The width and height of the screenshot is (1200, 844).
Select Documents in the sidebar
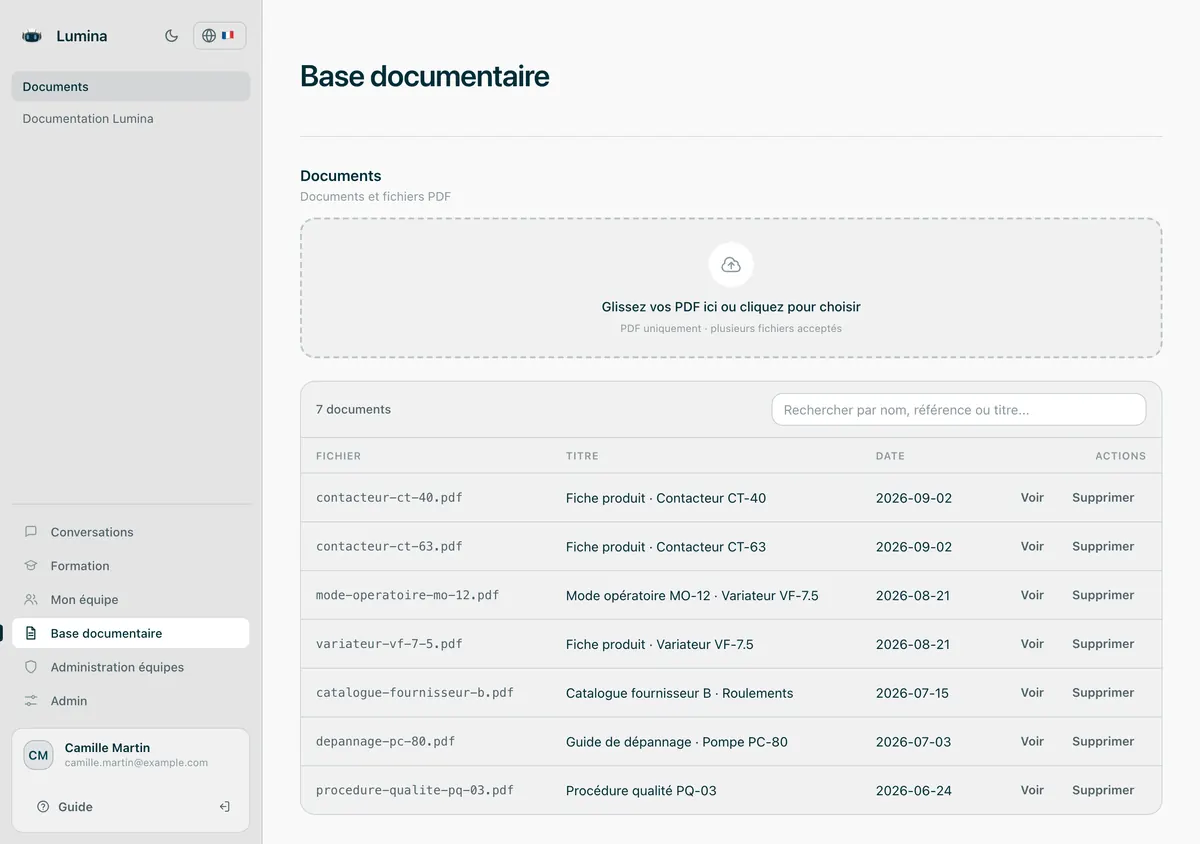(x=131, y=87)
